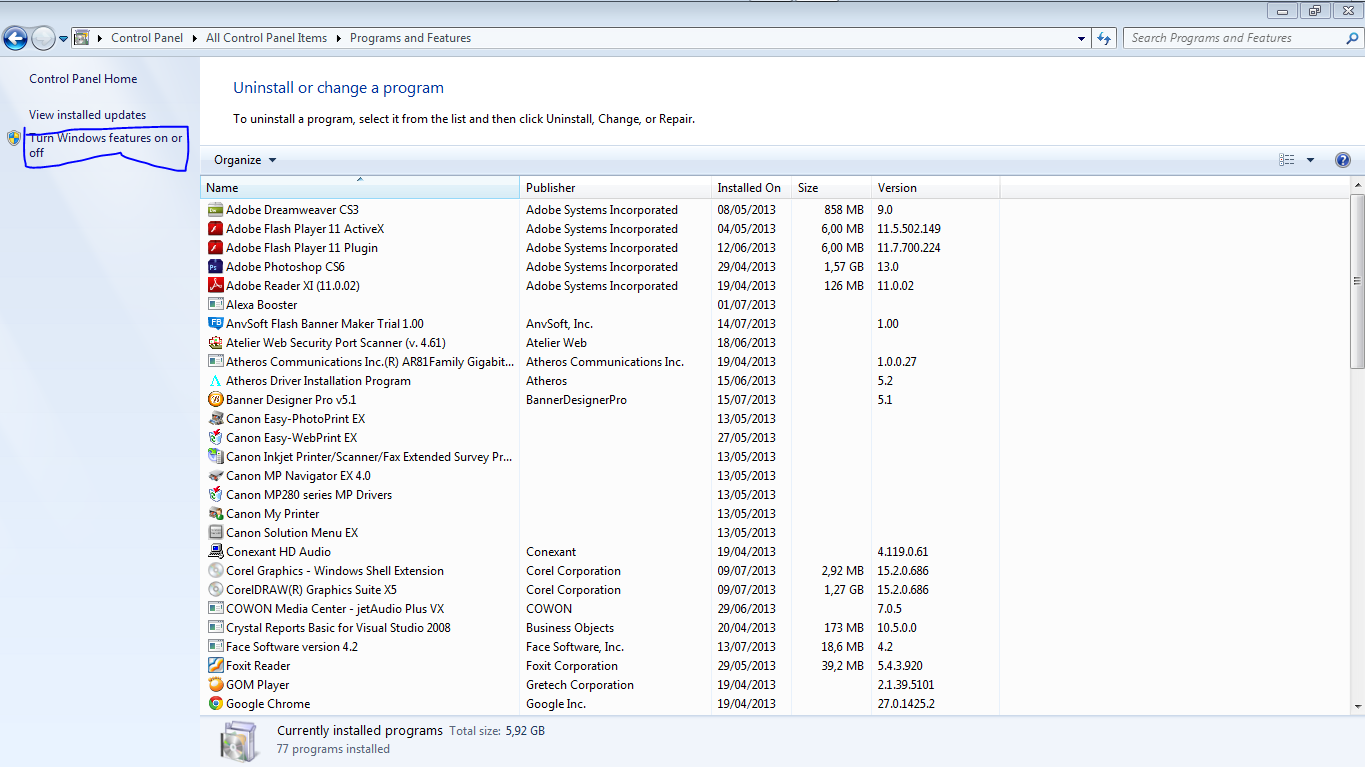The height and width of the screenshot is (767, 1365).
Task: Click the Canon Easy-WebPrint EX icon
Action: (215, 438)
